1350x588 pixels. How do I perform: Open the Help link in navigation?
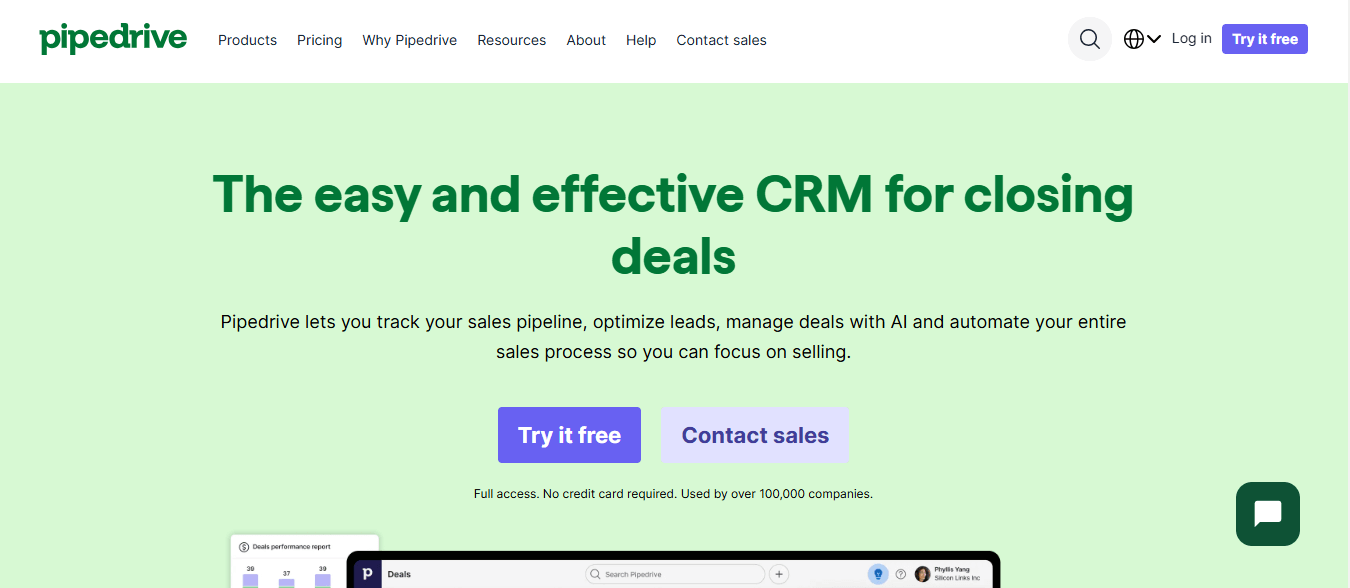pyautogui.click(x=641, y=40)
